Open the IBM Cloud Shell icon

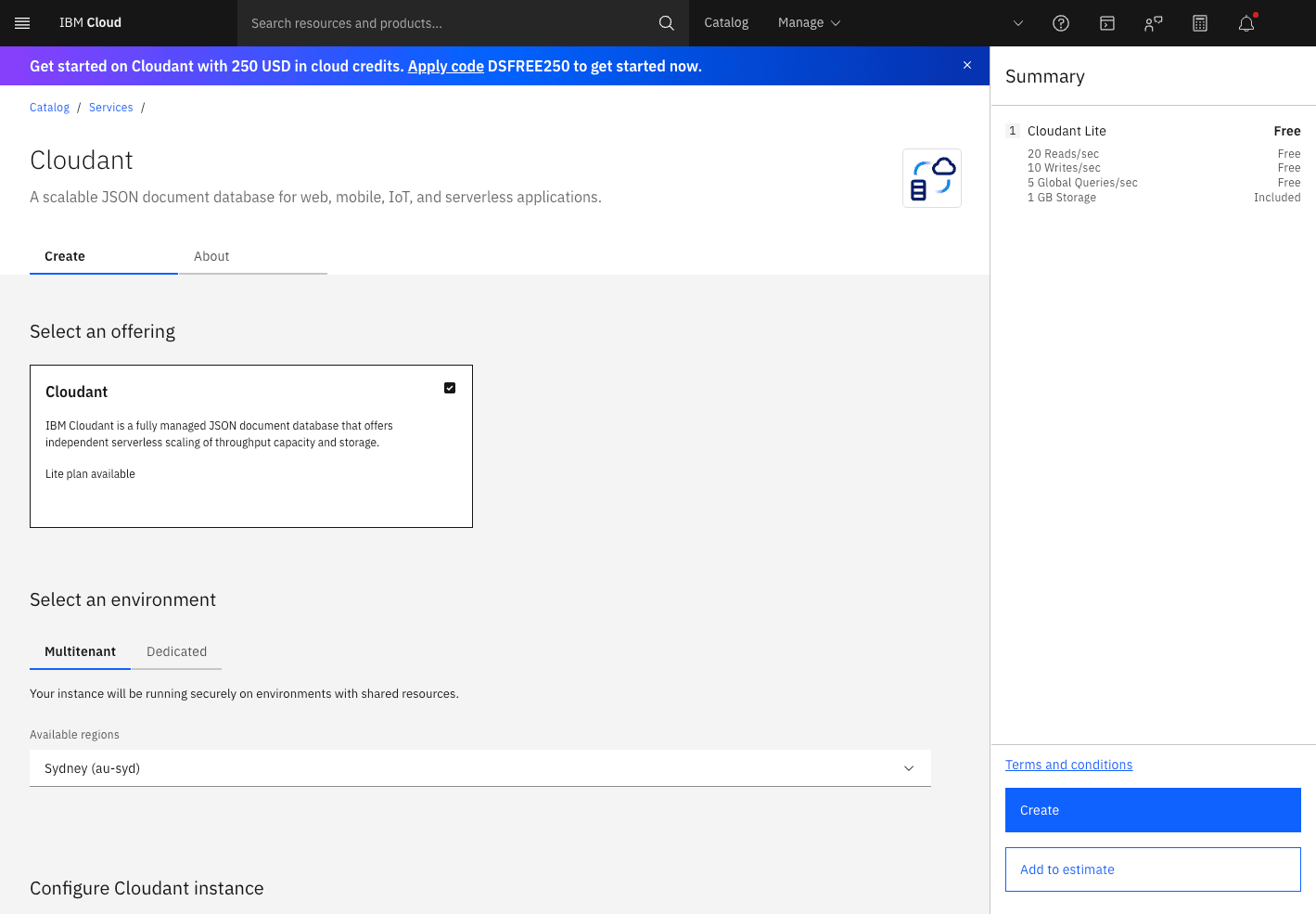(x=1107, y=23)
